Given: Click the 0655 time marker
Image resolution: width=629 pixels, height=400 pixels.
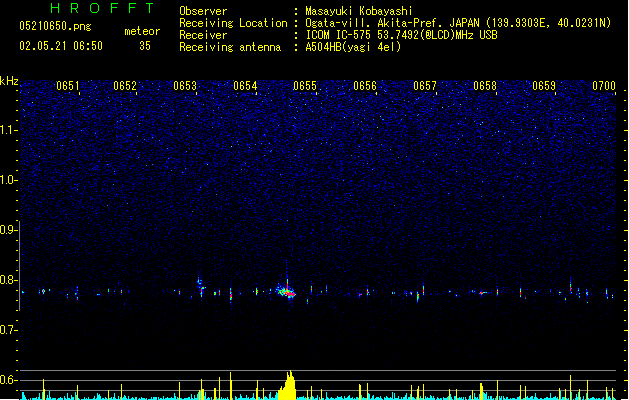Looking at the screenshot, I should [305, 86].
